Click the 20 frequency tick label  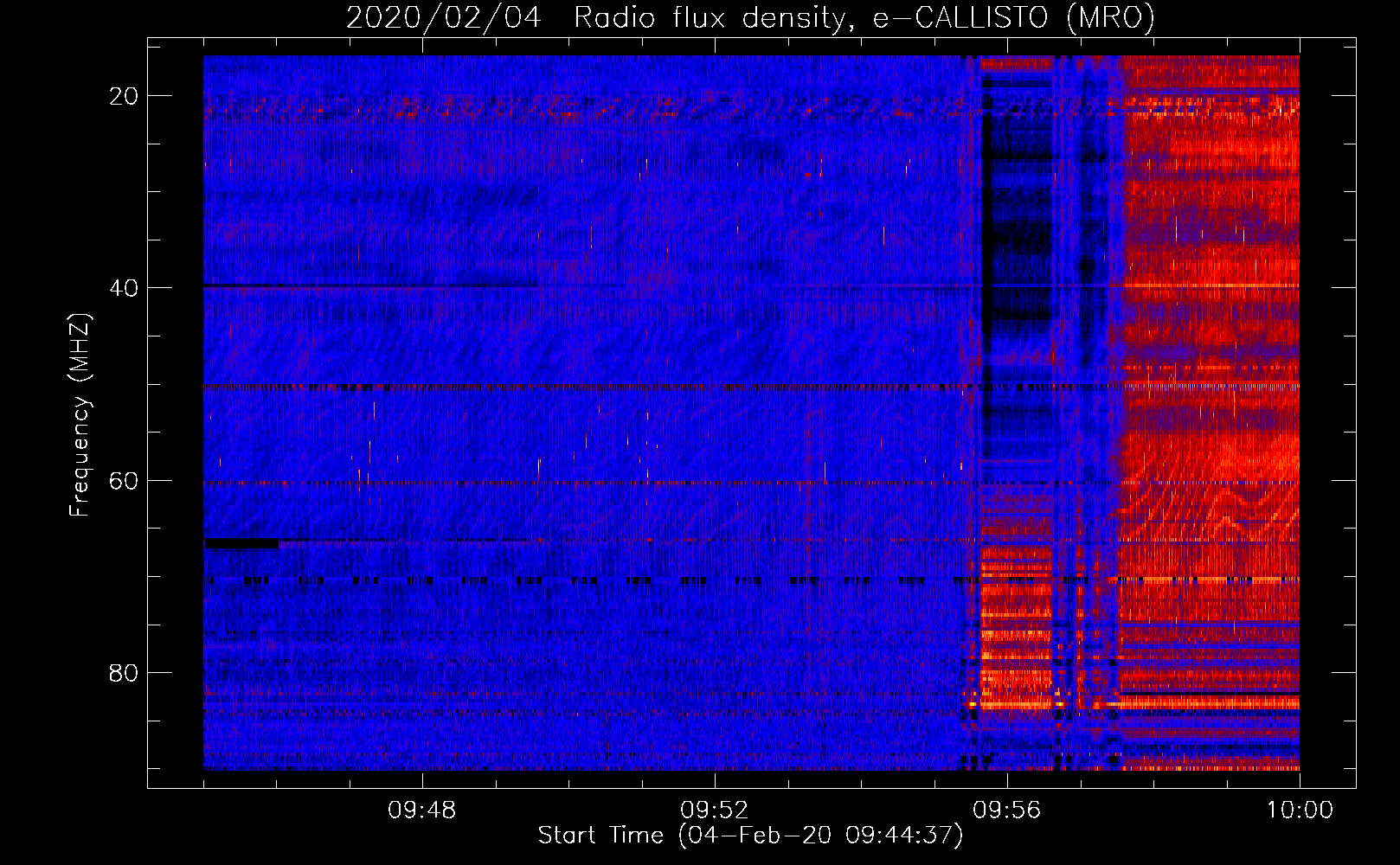pos(125,96)
